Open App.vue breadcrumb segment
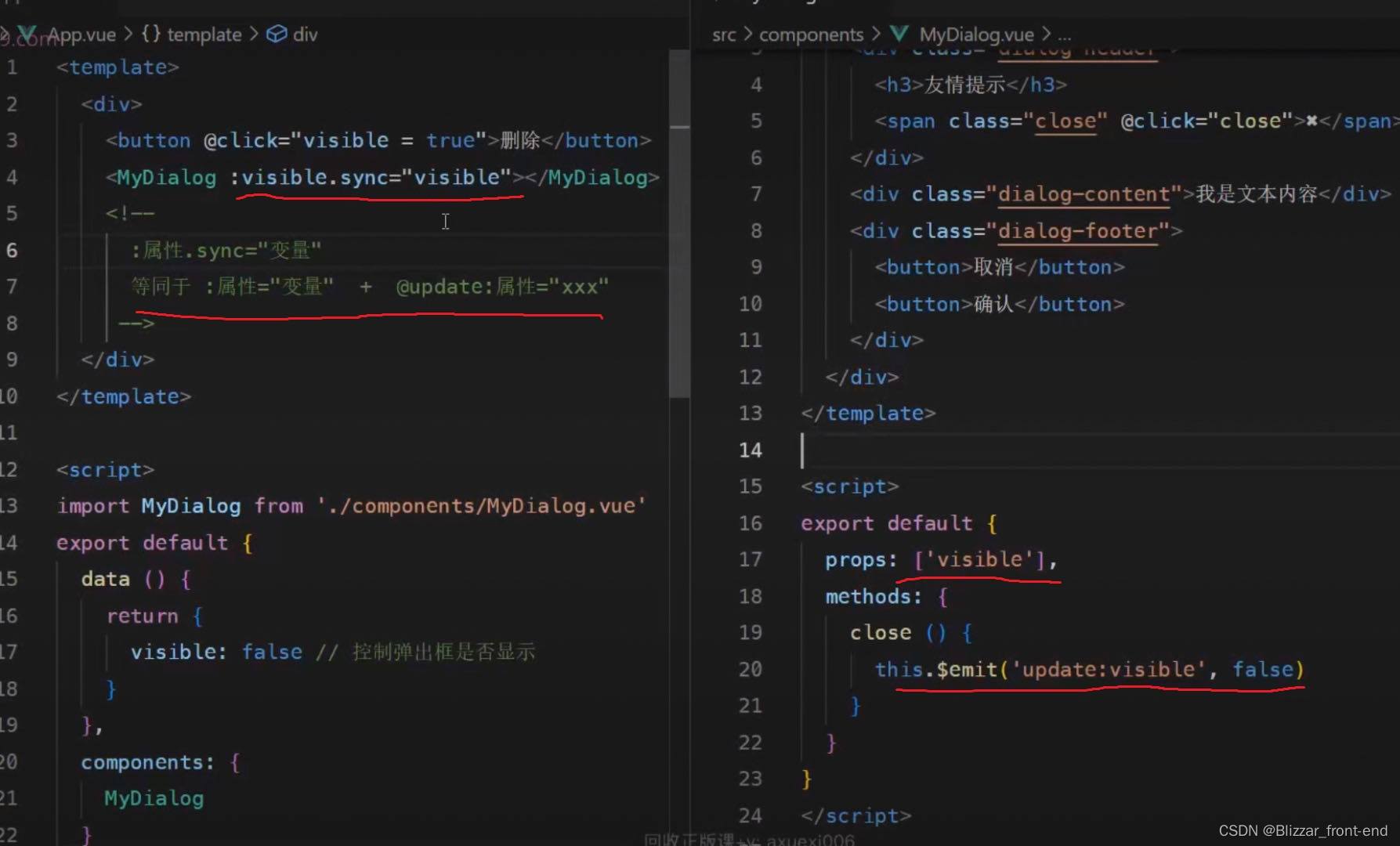The image size is (1400, 846). click(x=81, y=34)
